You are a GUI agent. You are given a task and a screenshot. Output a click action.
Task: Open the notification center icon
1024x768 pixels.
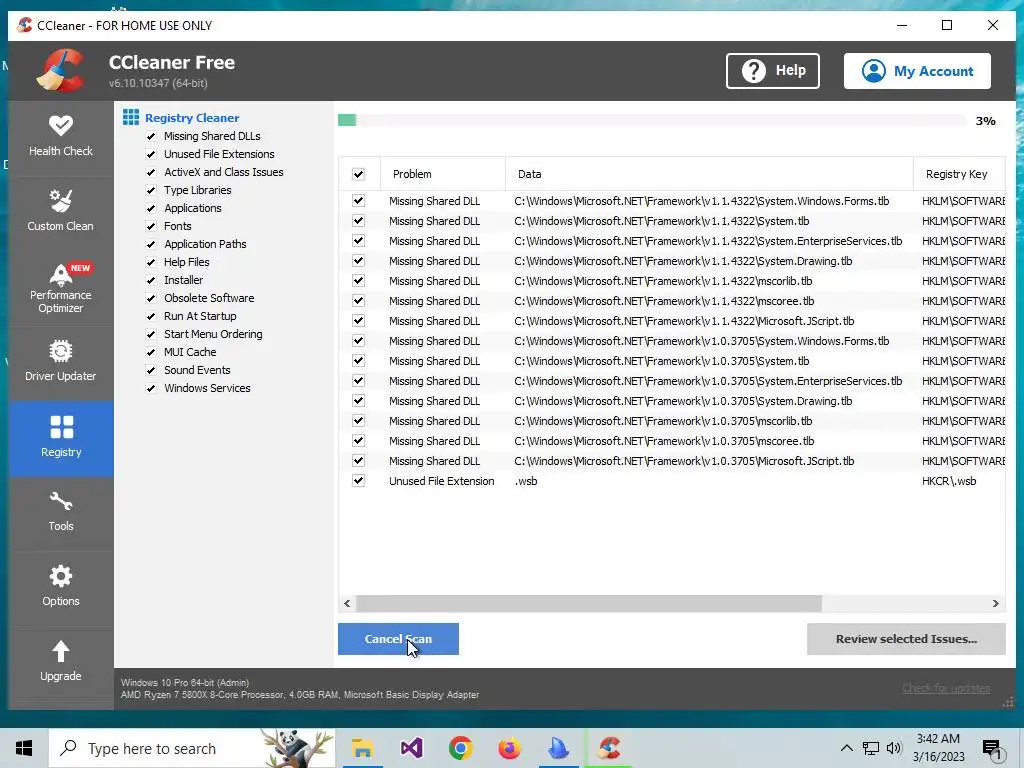993,750
